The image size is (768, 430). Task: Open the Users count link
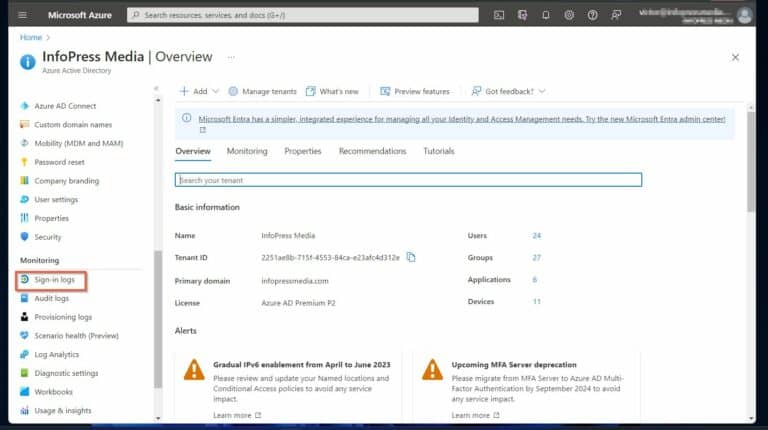click(x=536, y=236)
